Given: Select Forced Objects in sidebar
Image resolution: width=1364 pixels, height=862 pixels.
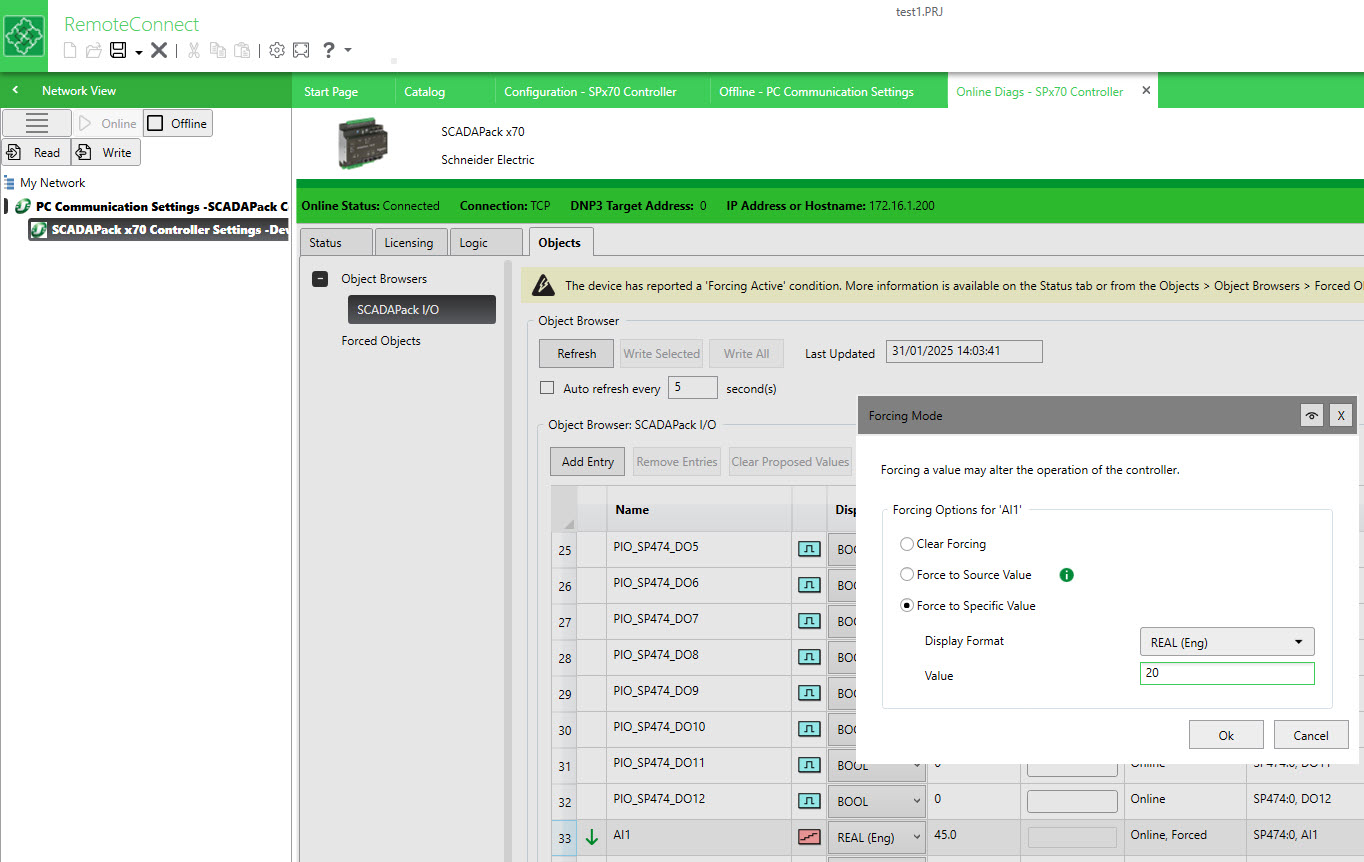Looking at the screenshot, I should [381, 341].
